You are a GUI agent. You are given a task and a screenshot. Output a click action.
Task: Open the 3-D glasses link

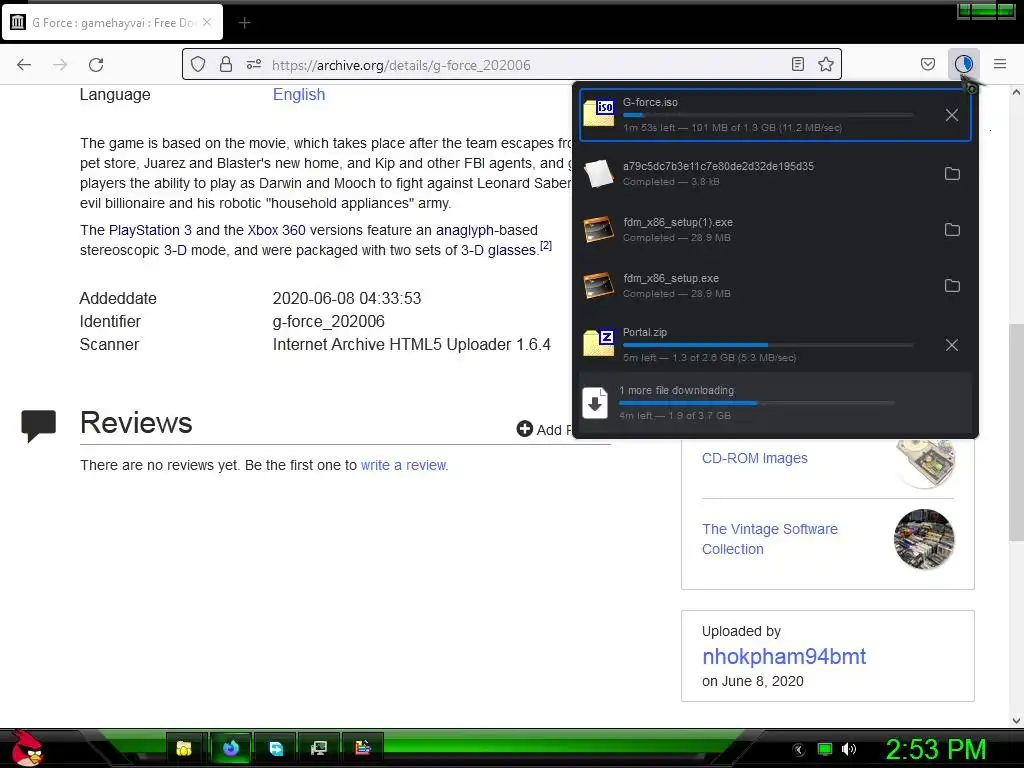[x=499, y=250]
